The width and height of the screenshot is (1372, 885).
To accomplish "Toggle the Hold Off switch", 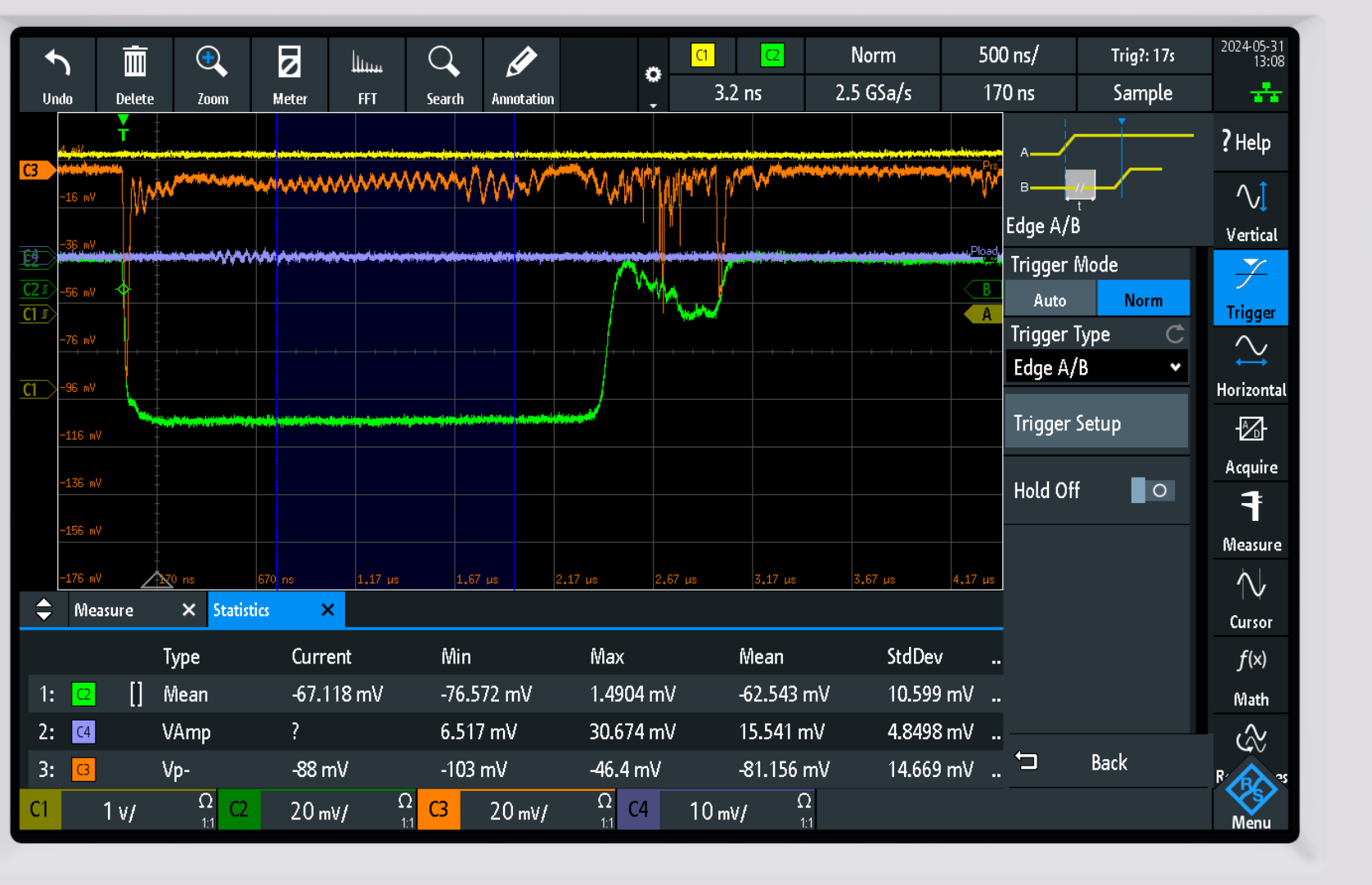I will click(x=1152, y=491).
